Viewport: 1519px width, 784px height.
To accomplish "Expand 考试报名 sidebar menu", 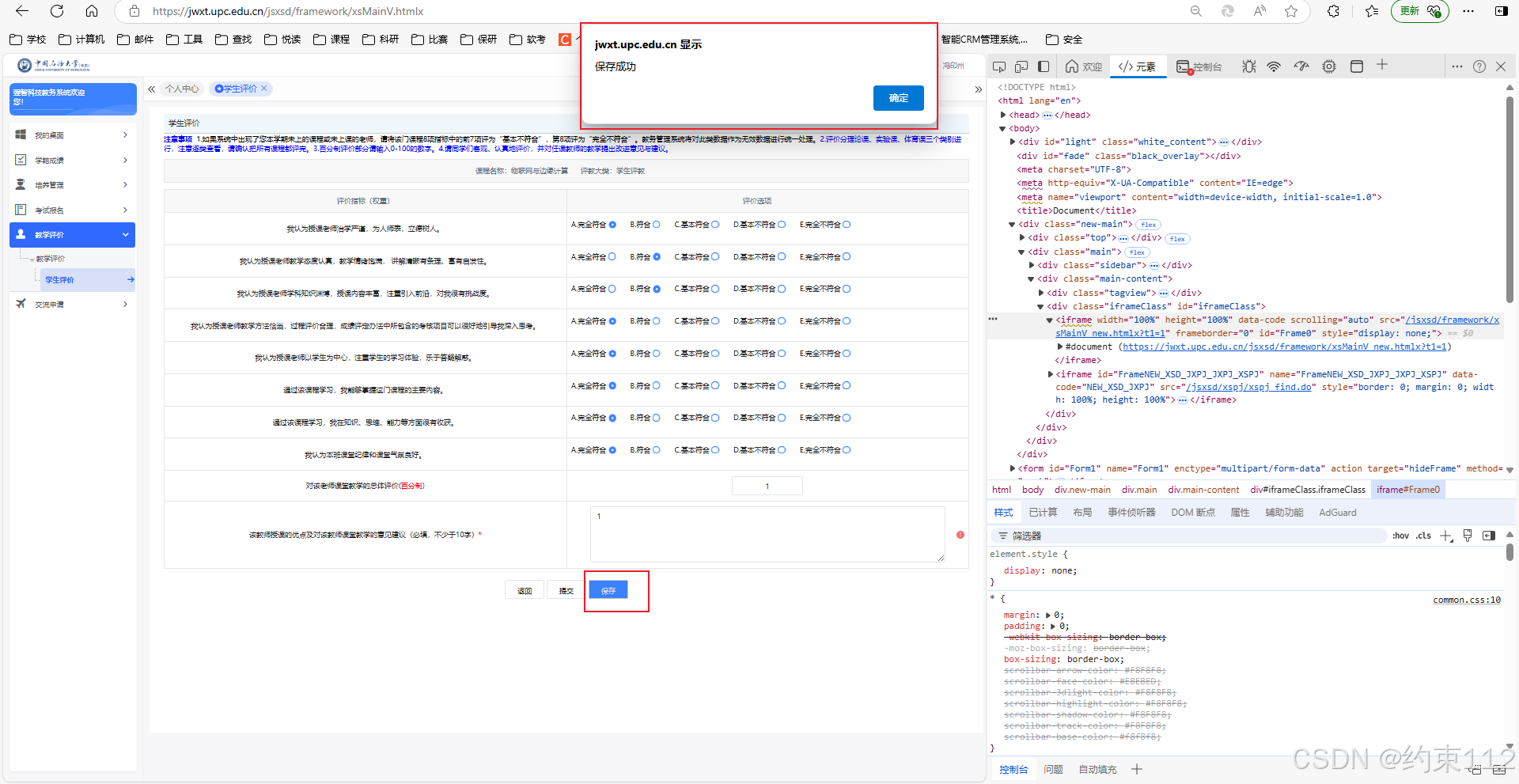I will 72,210.
